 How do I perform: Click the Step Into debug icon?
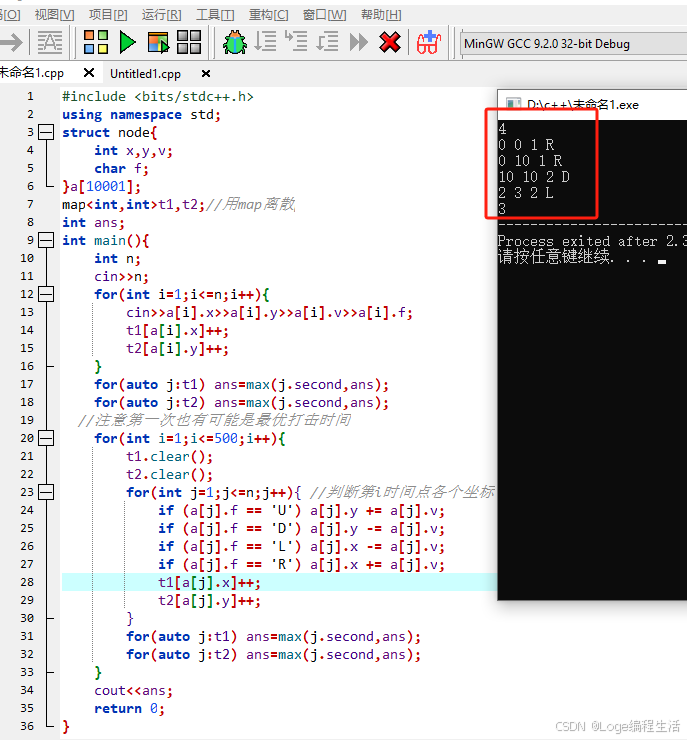(x=296, y=42)
